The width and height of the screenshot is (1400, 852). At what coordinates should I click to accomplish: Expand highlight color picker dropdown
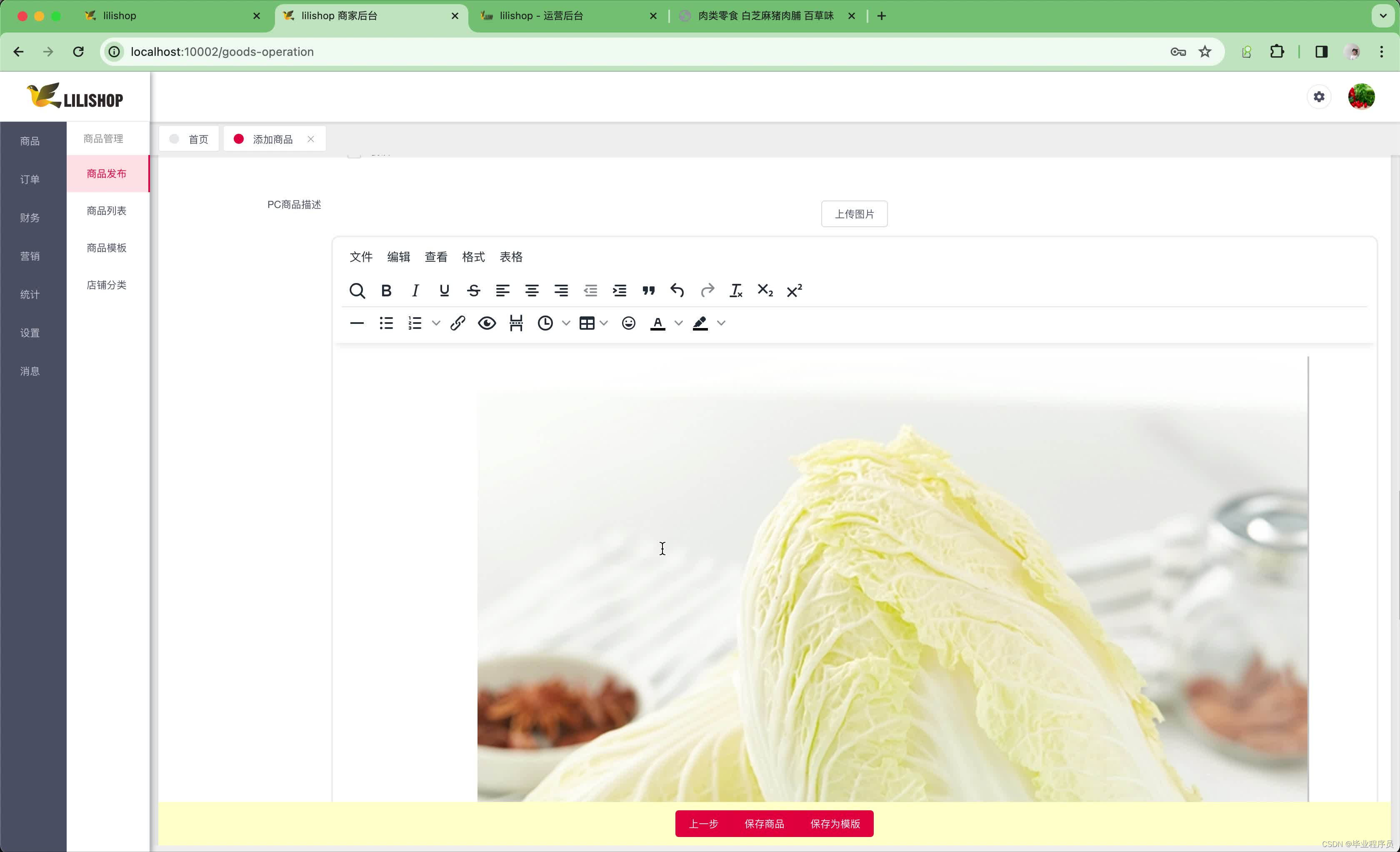tap(721, 323)
